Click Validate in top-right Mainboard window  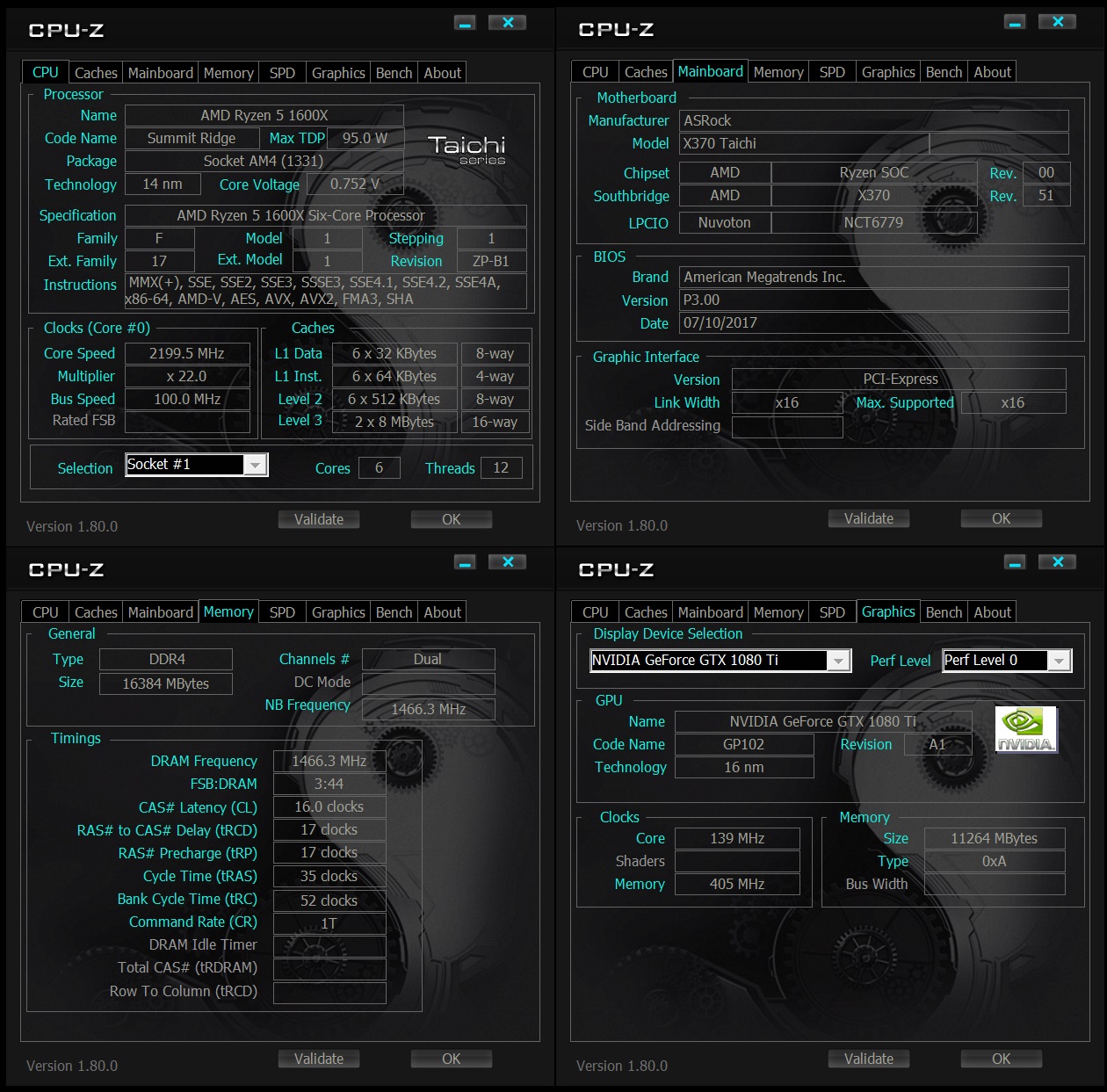(x=869, y=518)
